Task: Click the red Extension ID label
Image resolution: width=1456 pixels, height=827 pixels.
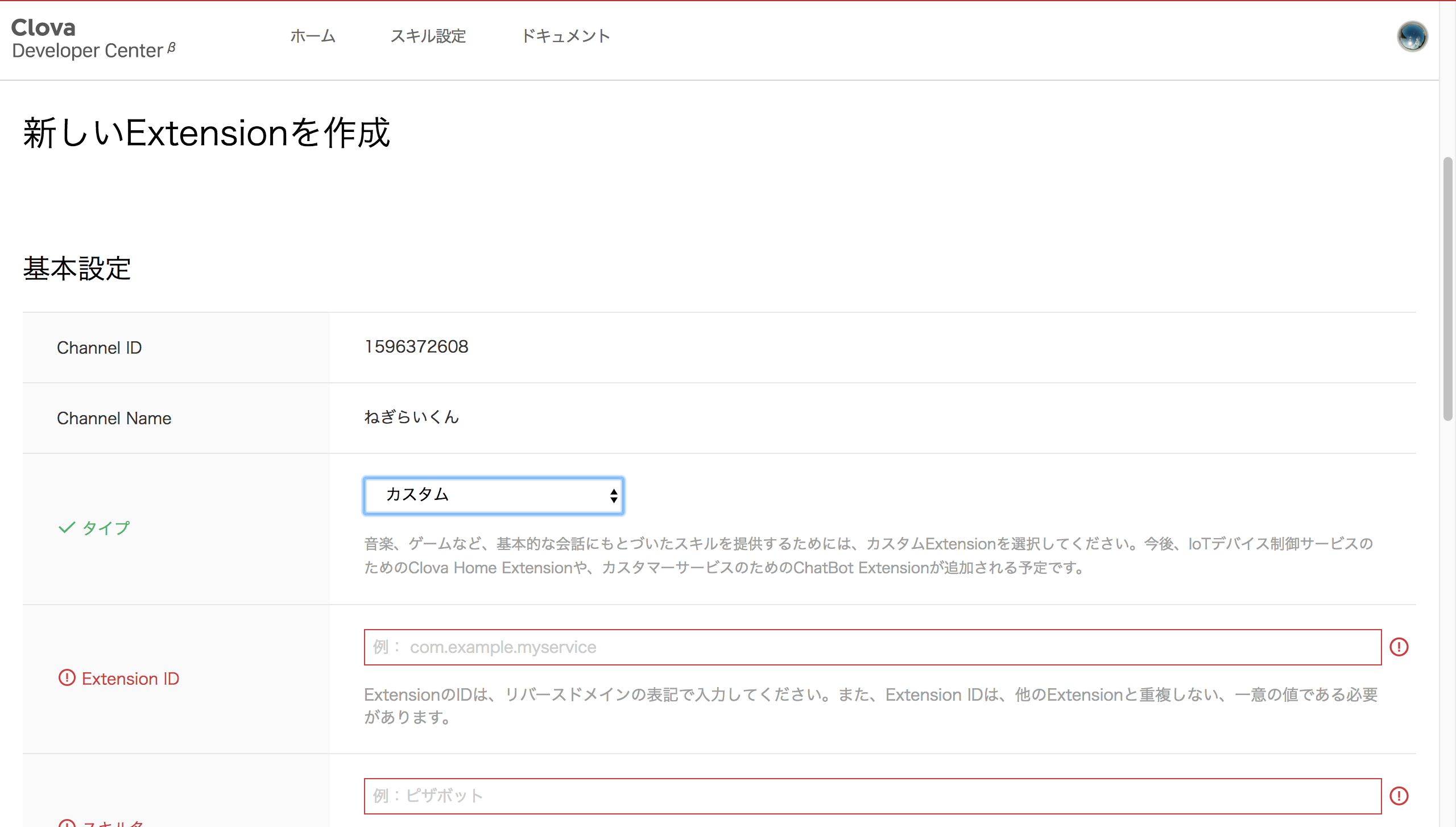Action: 130,679
